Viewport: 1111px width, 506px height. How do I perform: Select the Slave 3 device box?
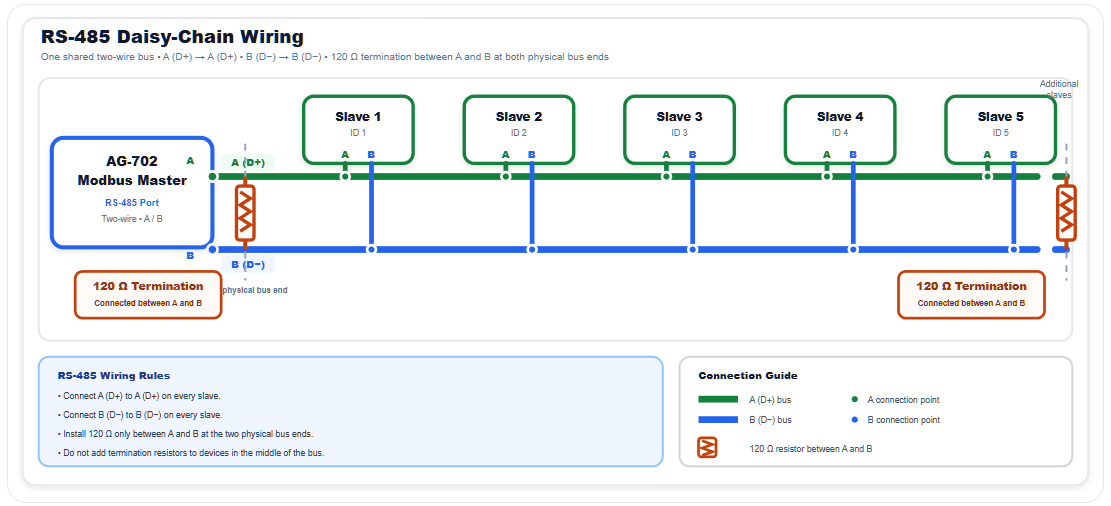click(x=679, y=130)
